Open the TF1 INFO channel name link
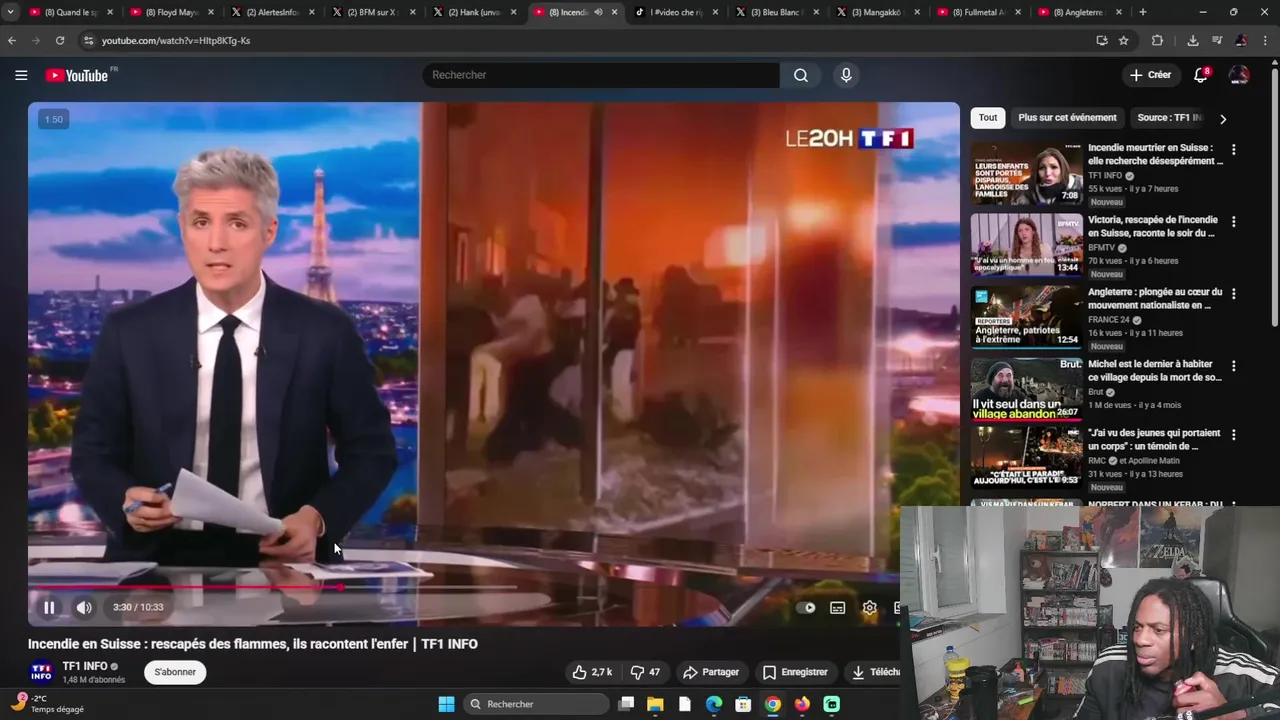 85,666
